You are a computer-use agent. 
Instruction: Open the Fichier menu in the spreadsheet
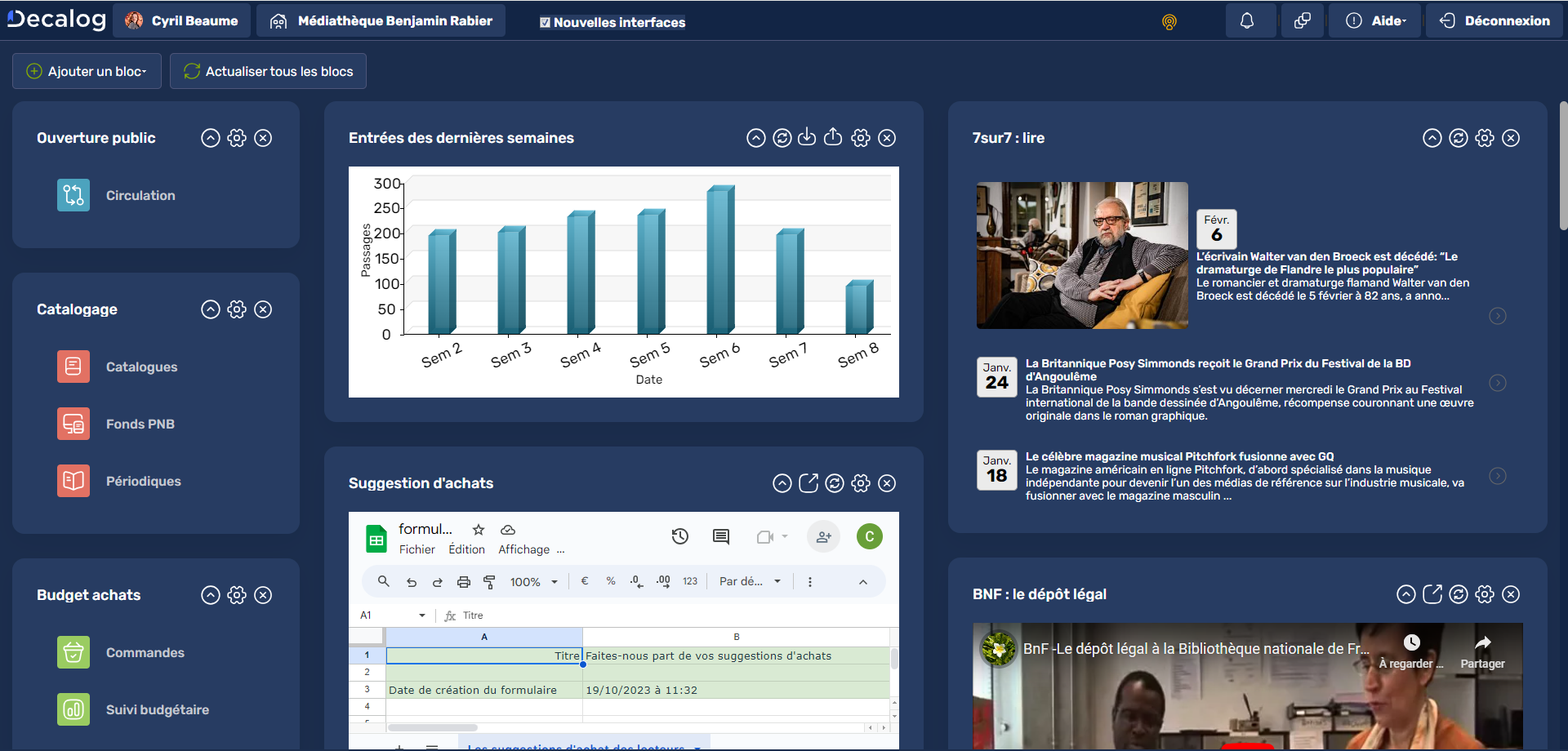[x=417, y=549]
